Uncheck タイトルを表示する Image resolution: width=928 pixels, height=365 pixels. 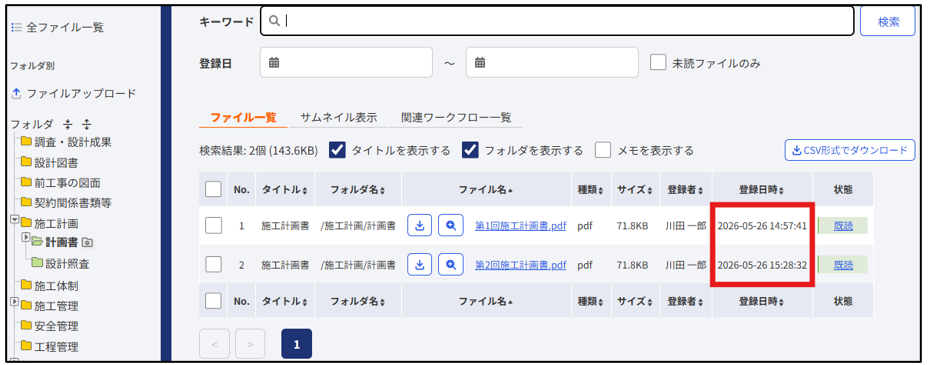[x=337, y=150]
